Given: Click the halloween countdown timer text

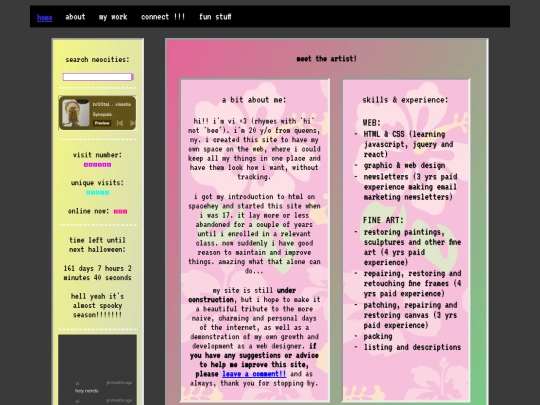Looking at the screenshot, I should tap(97, 273).
